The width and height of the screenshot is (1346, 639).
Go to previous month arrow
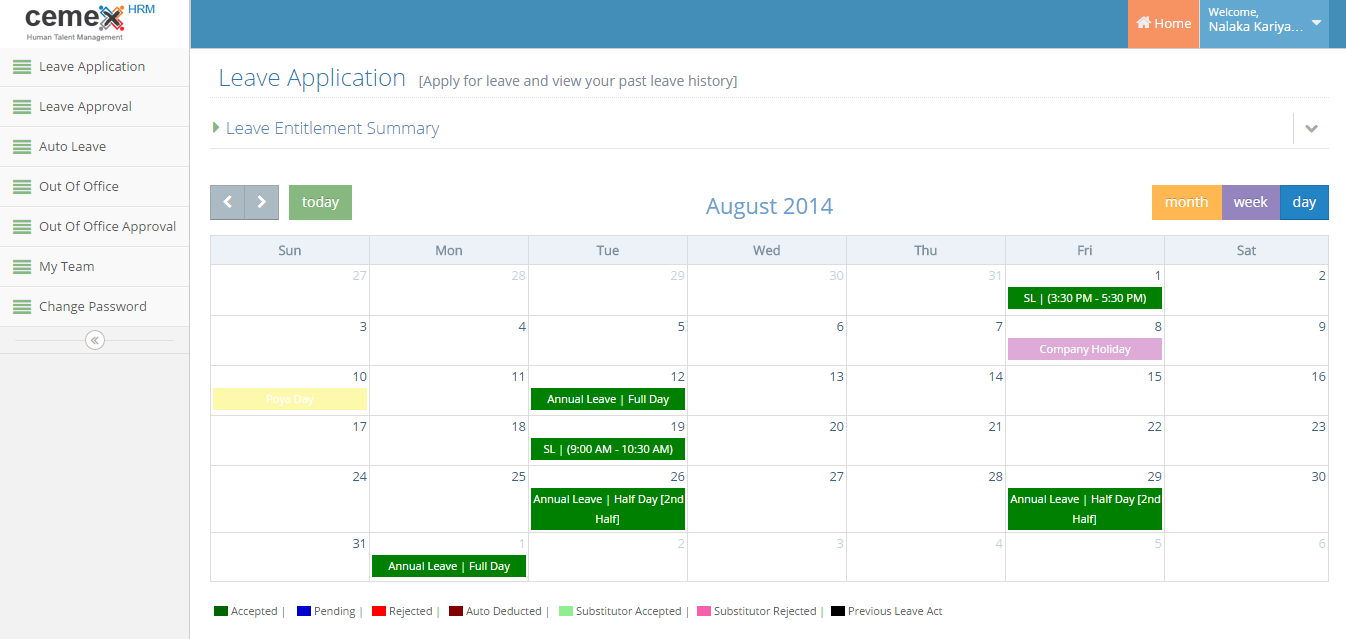tap(227, 202)
